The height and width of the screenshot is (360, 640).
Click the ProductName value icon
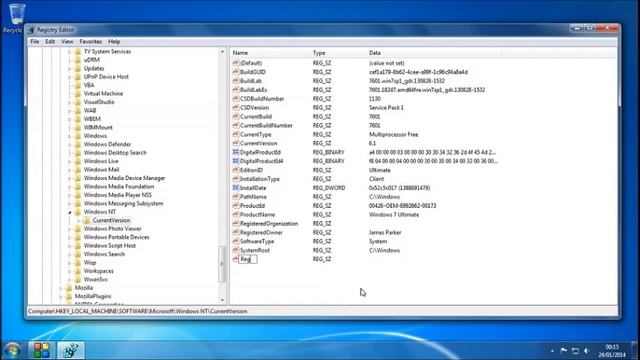coord(236,215)
